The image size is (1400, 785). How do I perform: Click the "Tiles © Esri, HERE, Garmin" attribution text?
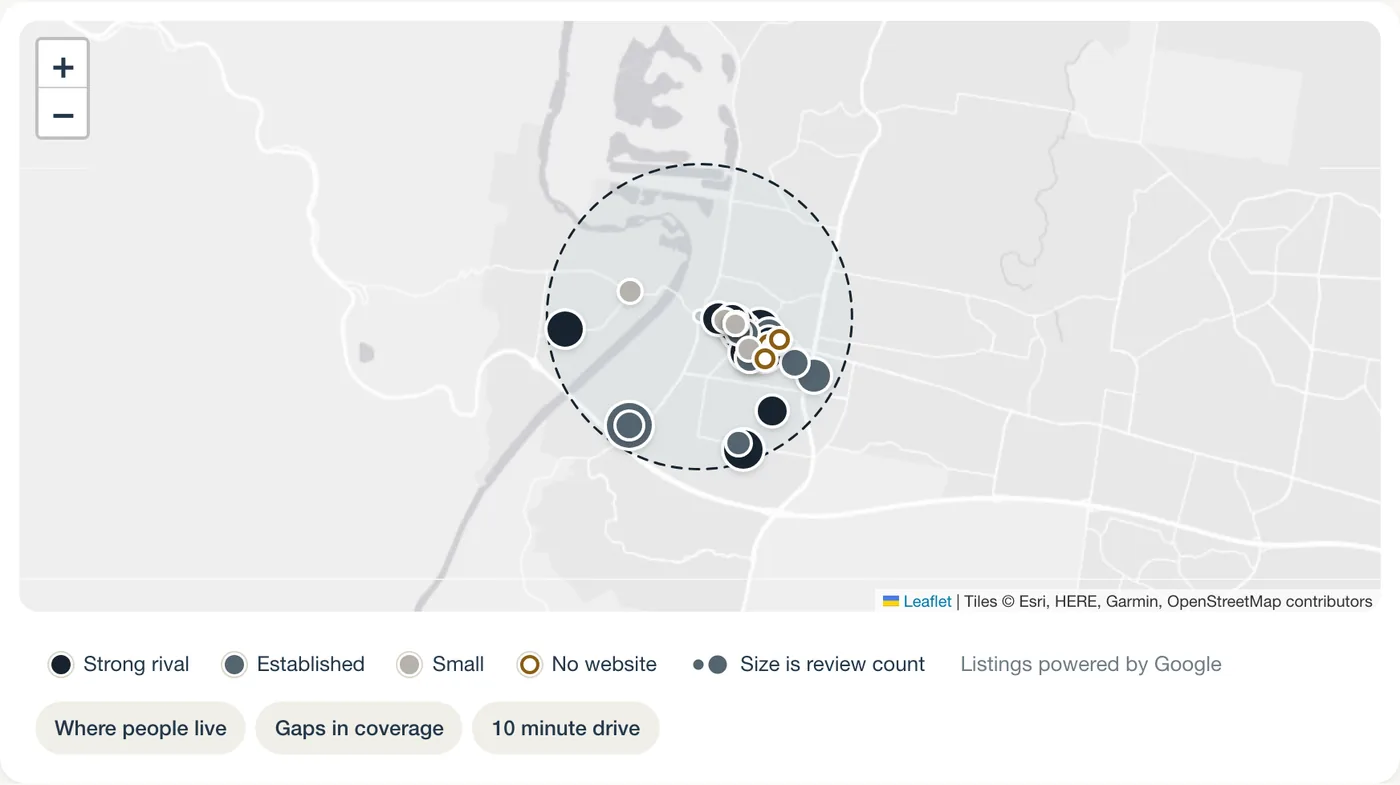1062,601
